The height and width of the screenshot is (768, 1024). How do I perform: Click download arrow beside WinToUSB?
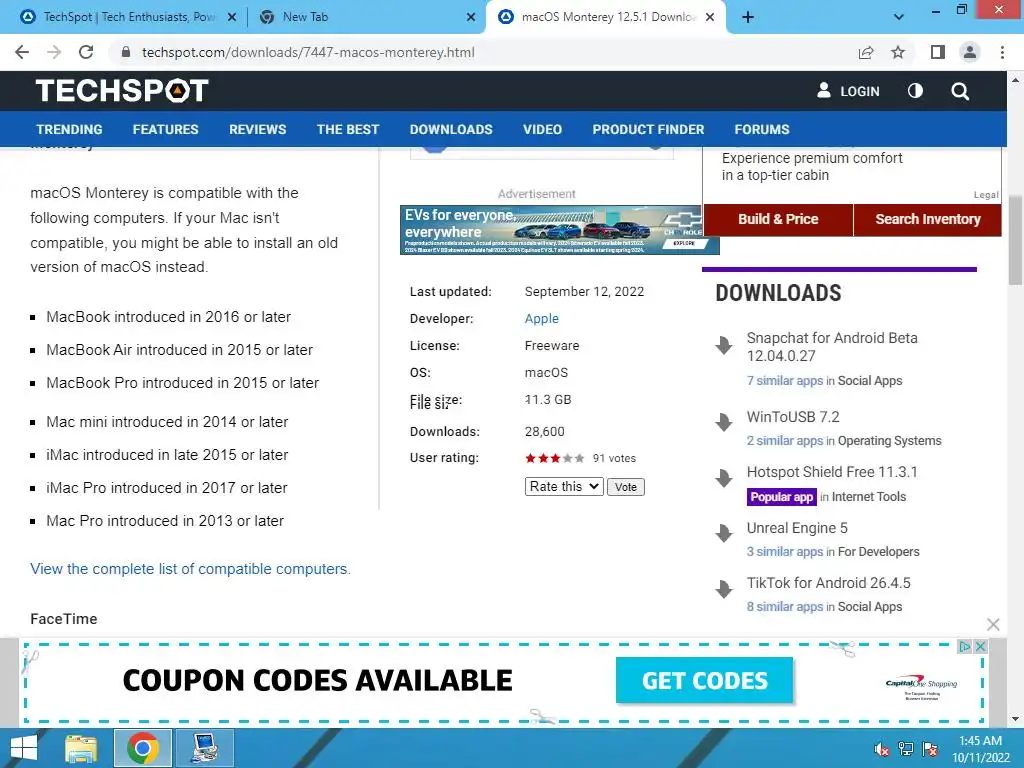[x=724, y=423]
